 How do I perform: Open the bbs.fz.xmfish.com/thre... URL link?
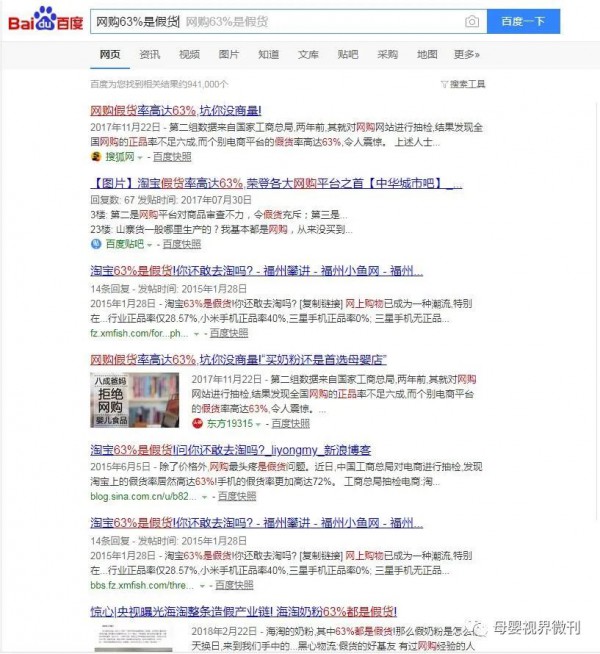(x=142, y=585)
